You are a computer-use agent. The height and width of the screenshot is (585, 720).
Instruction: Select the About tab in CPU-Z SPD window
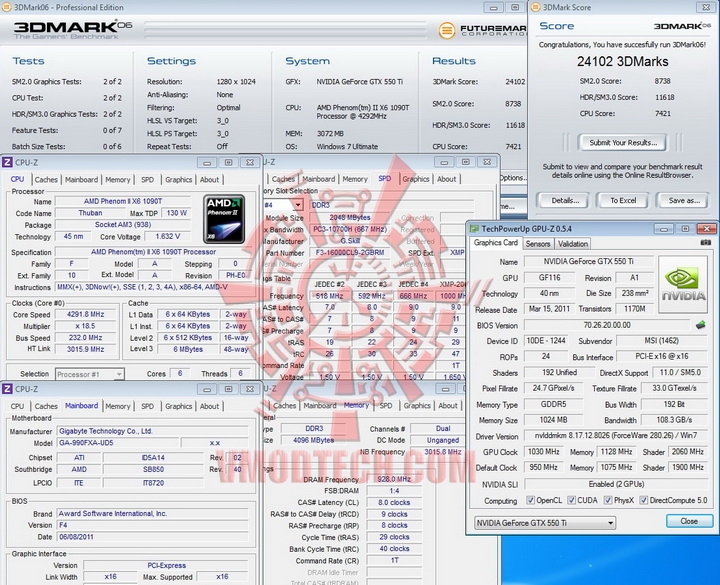coord(447,179)
